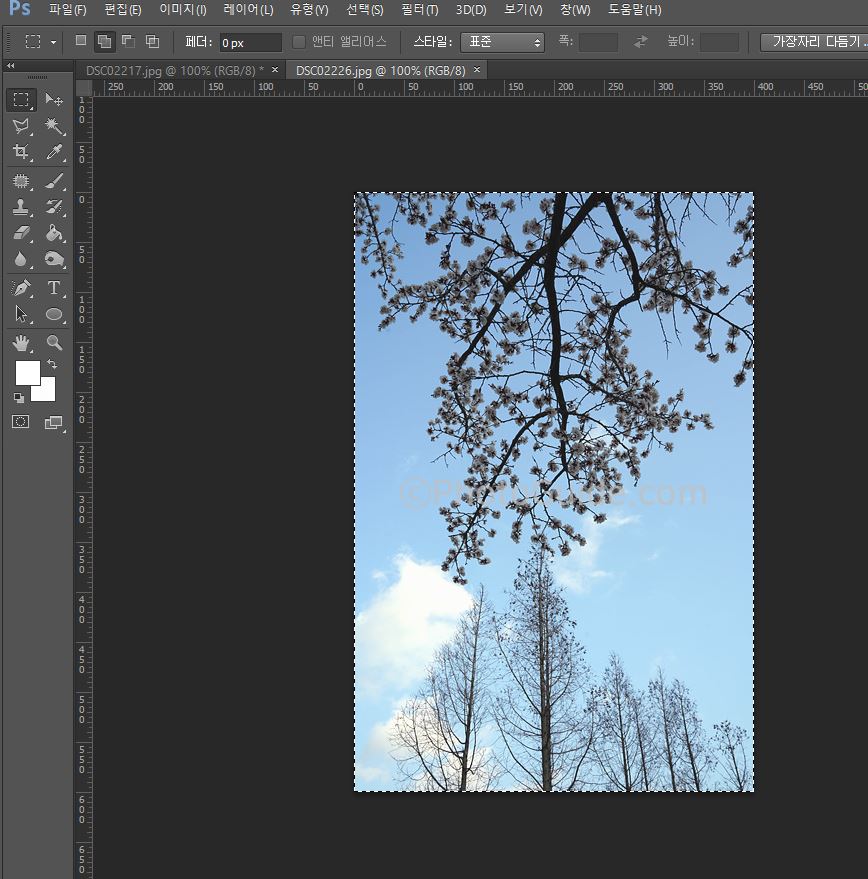The height and width of the screenshot is (879, 868).
Task: Select the Magic Wand tool
Action: pos(54,126)
